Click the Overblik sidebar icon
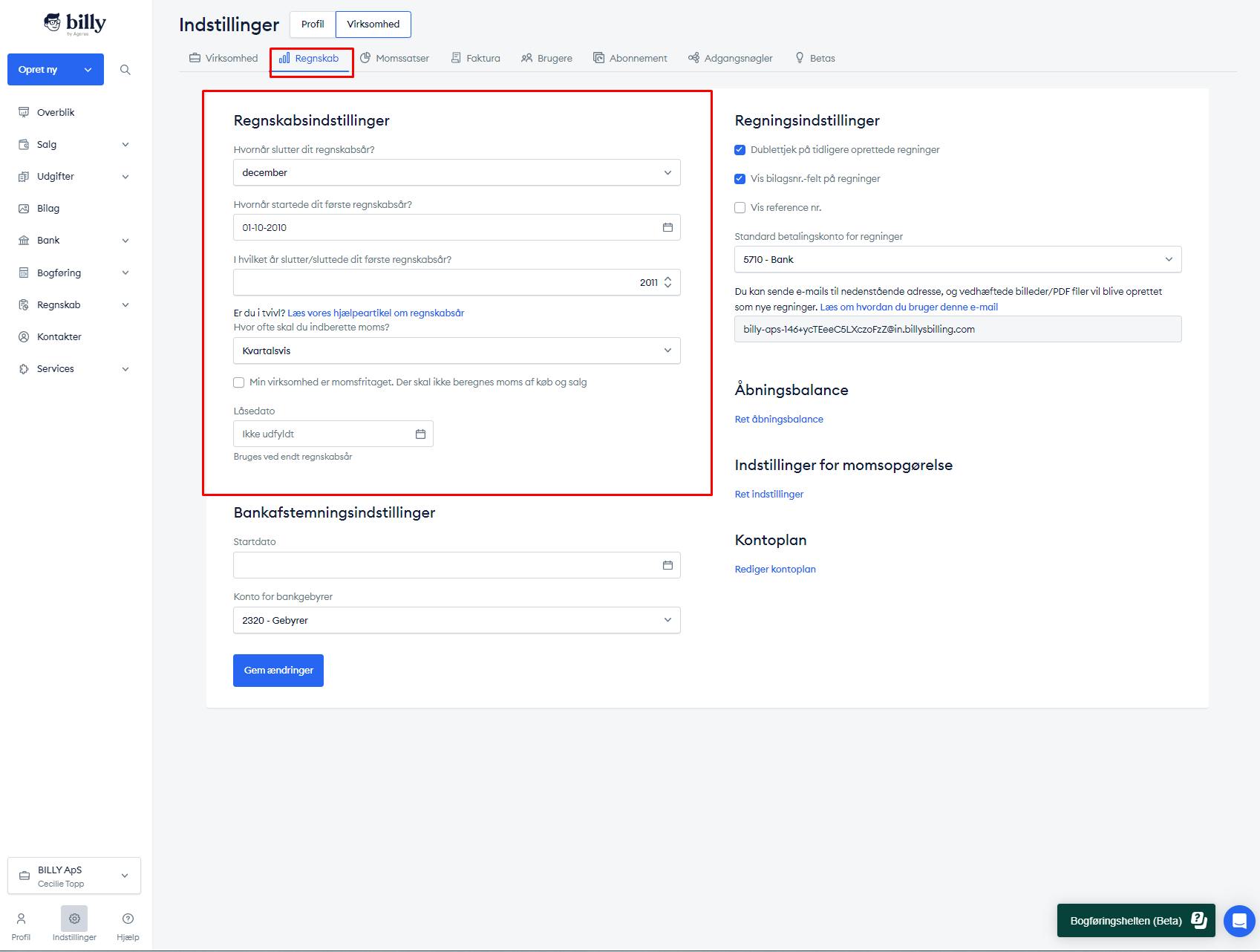This screenshot has width=1260, height=952. tap(24, 112)
